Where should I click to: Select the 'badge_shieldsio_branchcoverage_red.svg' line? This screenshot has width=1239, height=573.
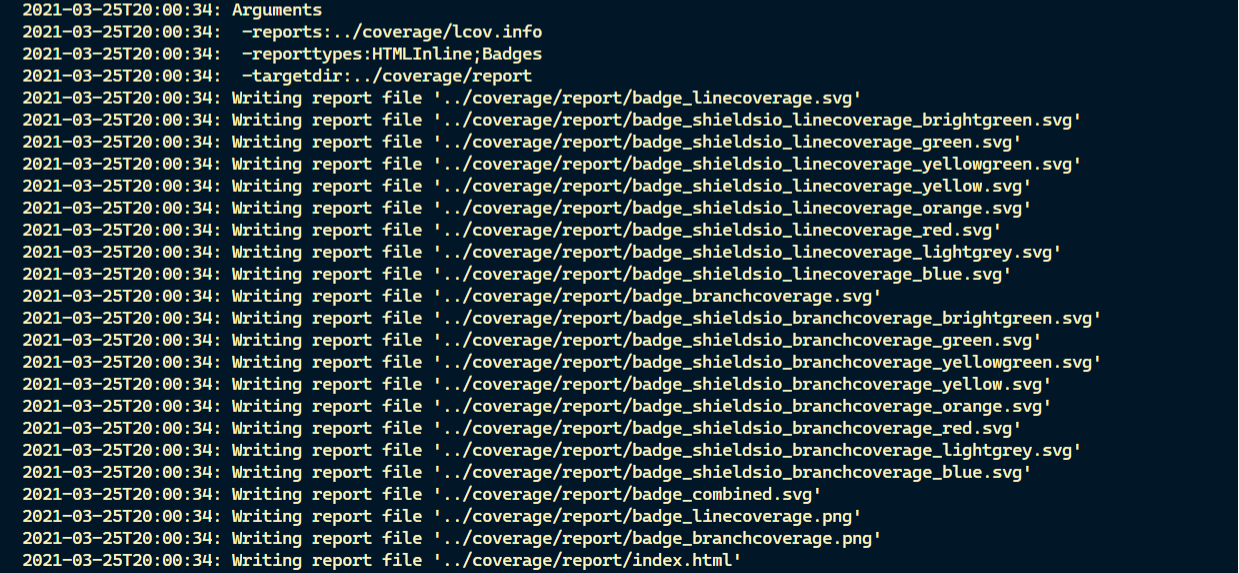(x=522, y=428)
